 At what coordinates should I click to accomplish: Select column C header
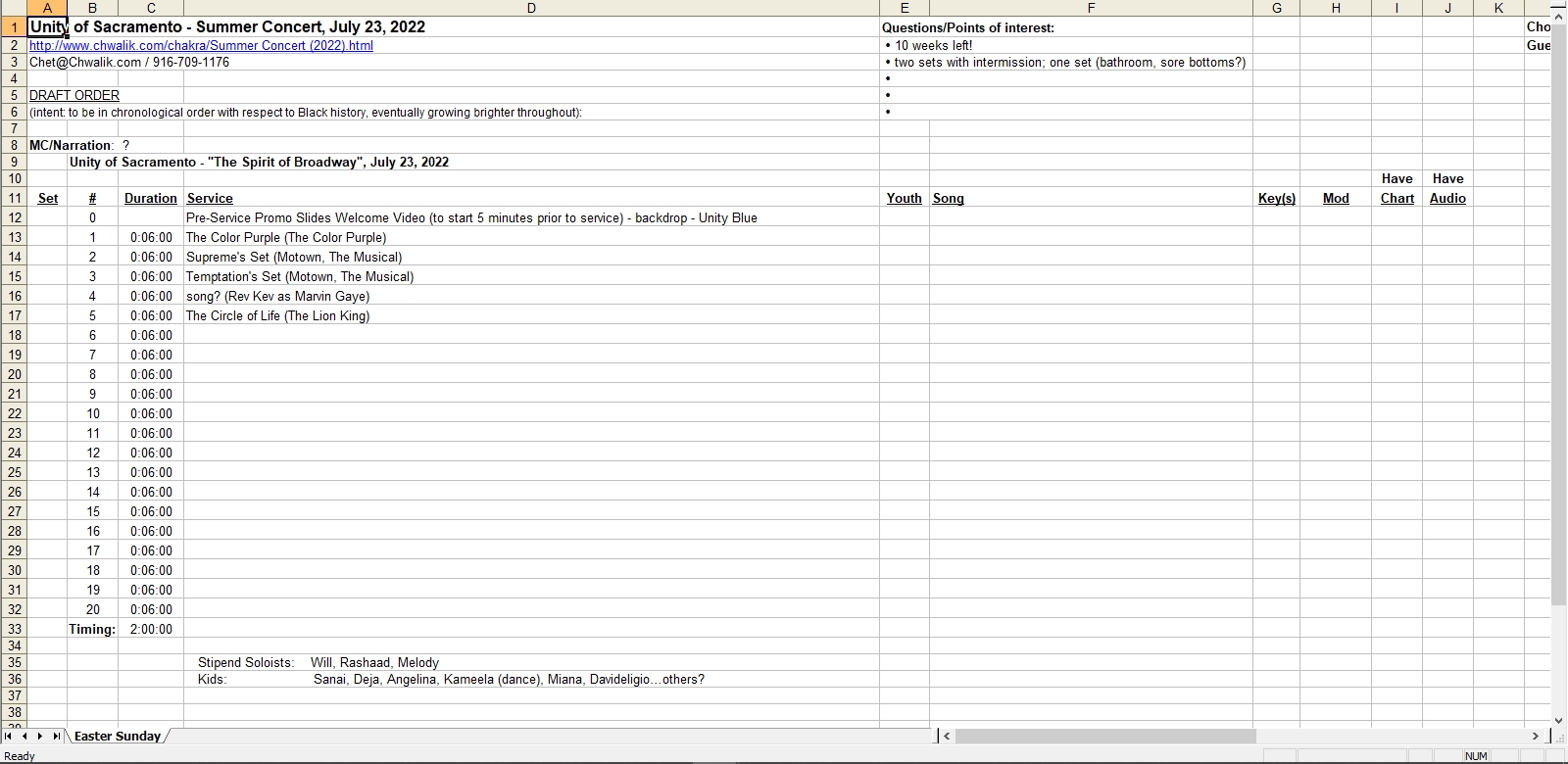(151, 8)
